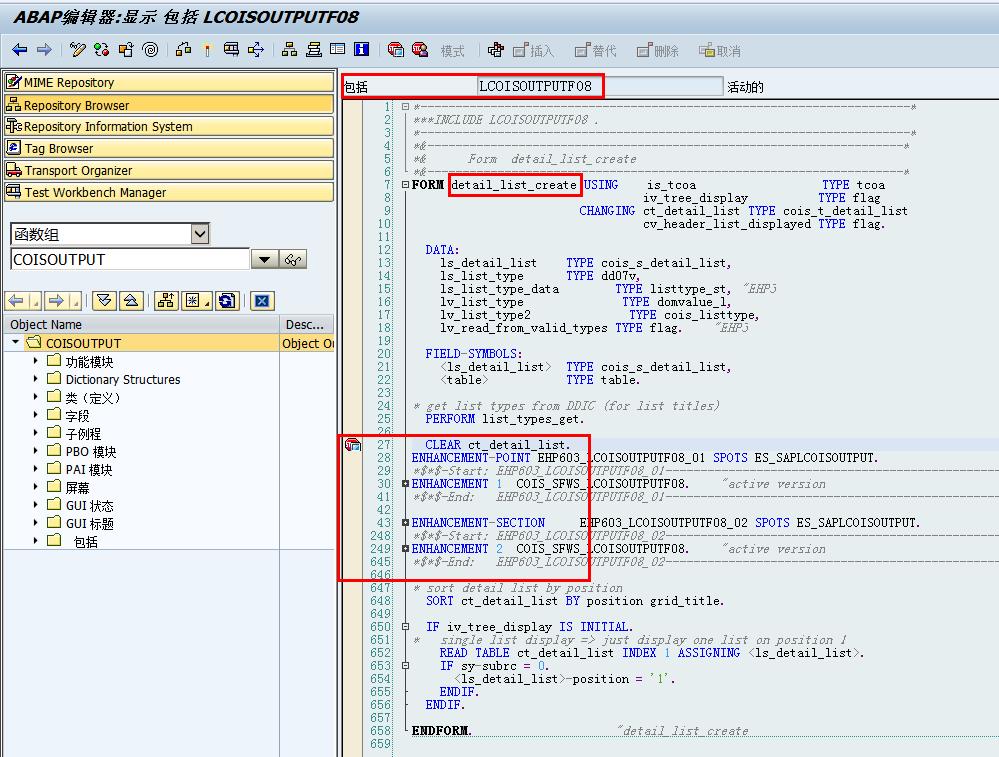Click the Pretty Printer icon before 插入
Viewport: 999px width, 757px height.
point(496,50)
